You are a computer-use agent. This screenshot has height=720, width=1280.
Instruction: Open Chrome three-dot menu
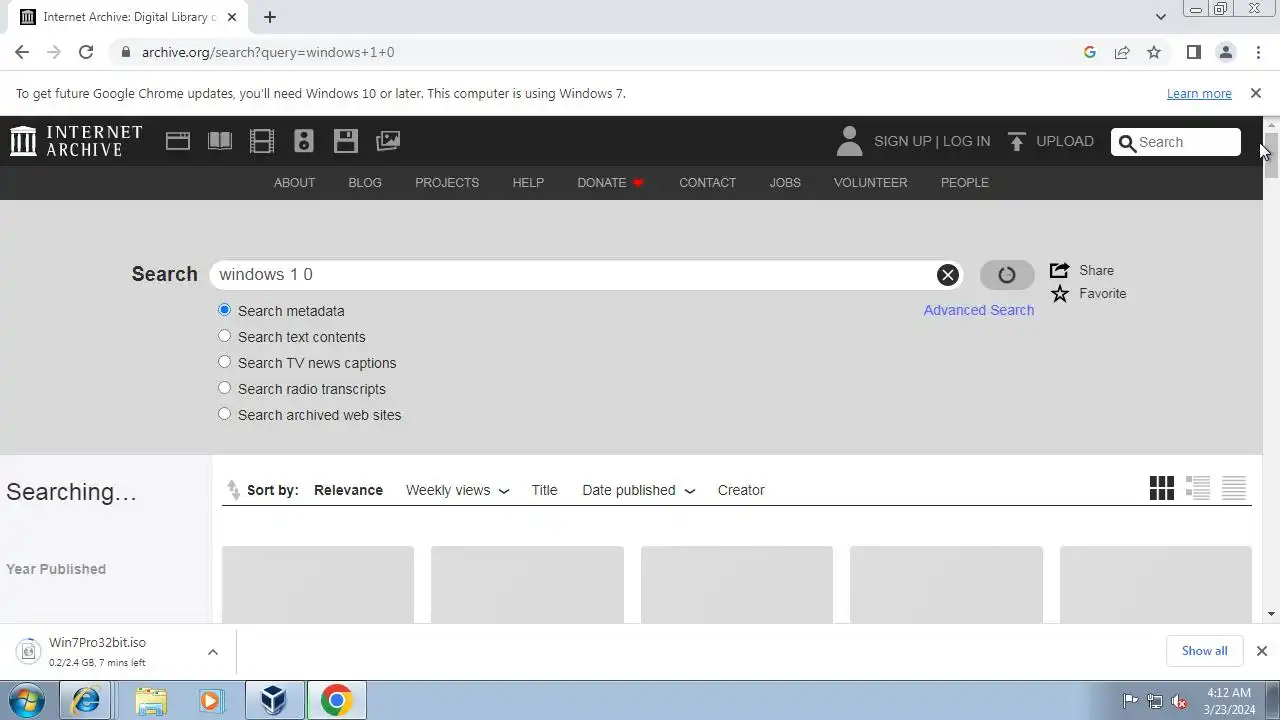tap(1257, 52)
